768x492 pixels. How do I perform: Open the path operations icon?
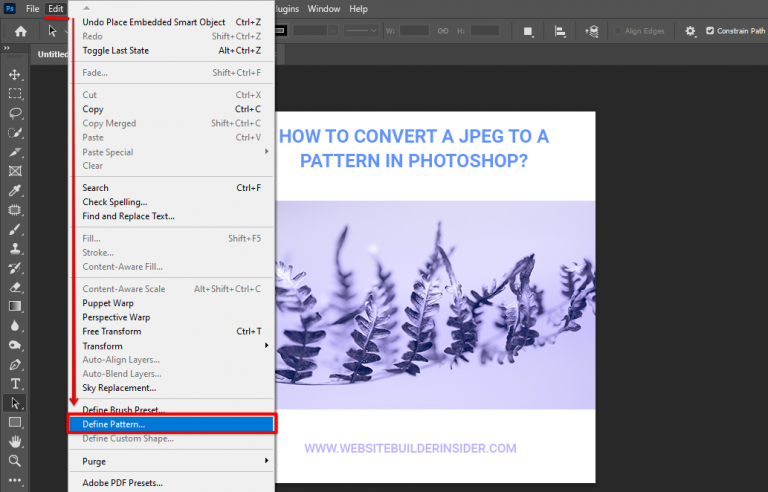click(528, 31)
